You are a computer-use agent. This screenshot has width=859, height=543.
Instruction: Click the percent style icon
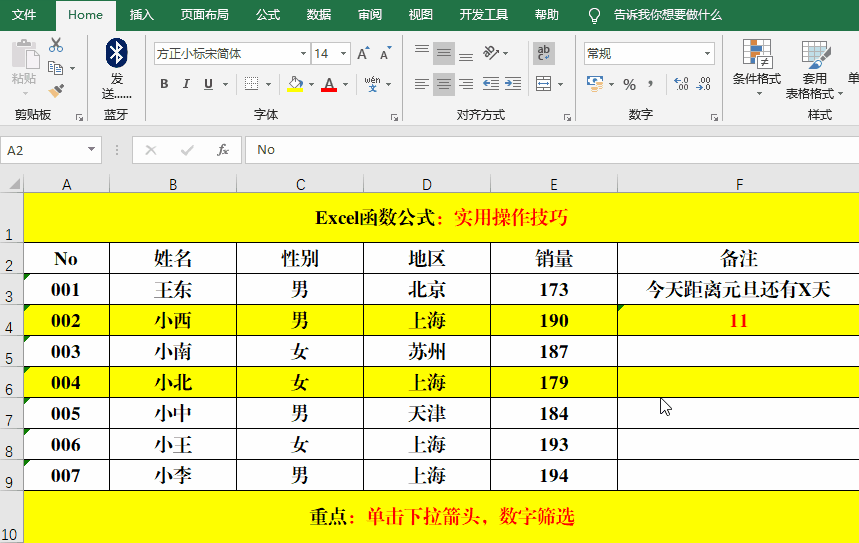click(x=629, y=84)
